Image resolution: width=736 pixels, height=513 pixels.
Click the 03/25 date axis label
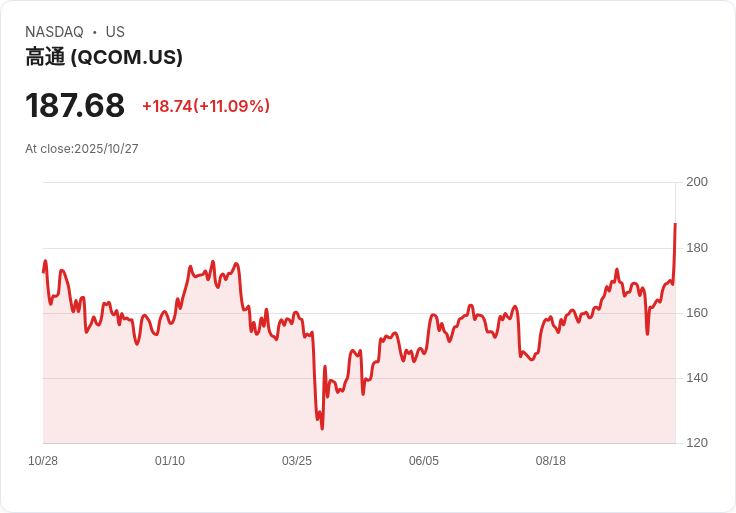[297, 461]
